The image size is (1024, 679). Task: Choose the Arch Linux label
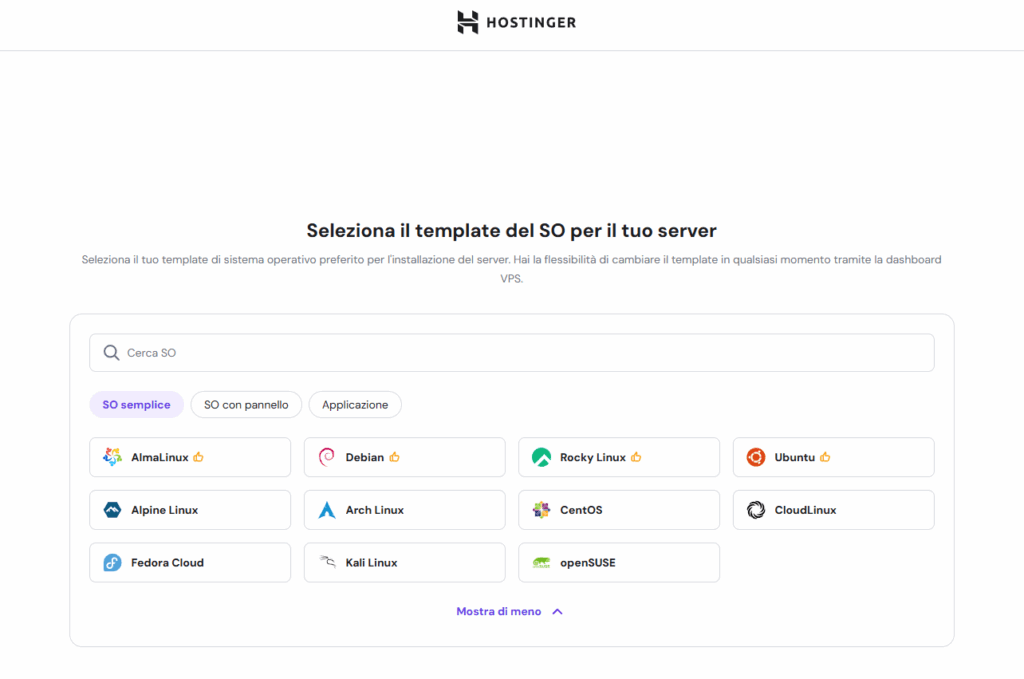pos(375,510)
